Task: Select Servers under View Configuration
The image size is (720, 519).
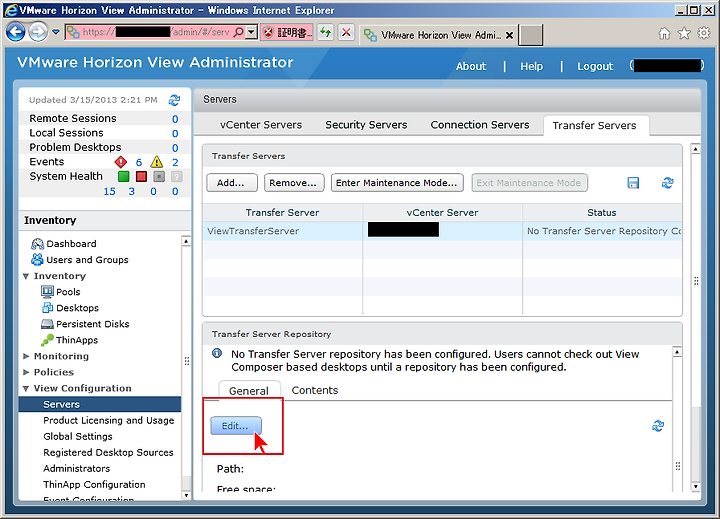Action: coord(100,404)
